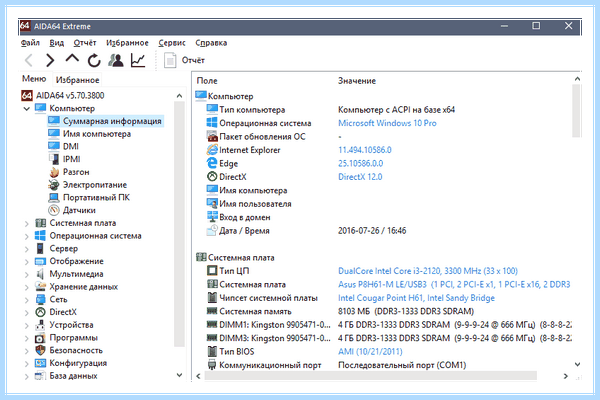Expand the Устройства tree node
Viewport: 600px width, 400px height.
tap(26, 325)
